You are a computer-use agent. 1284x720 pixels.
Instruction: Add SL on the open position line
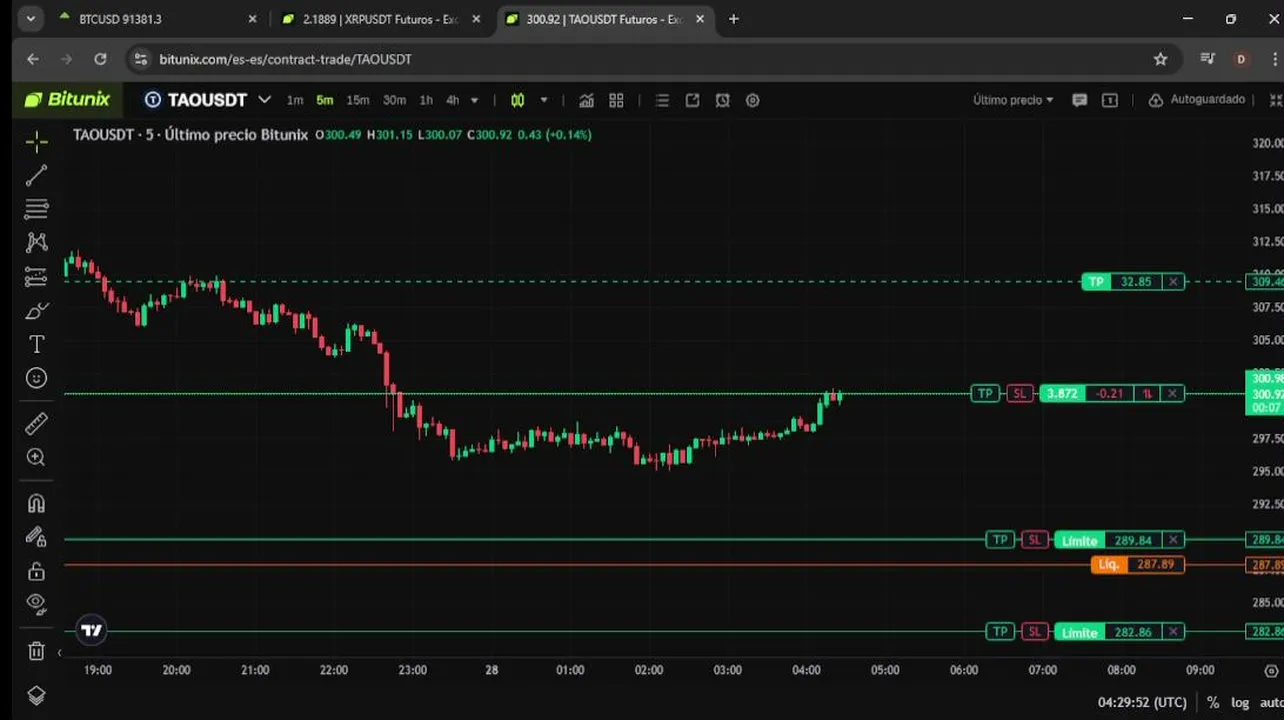pos(1019,393)
